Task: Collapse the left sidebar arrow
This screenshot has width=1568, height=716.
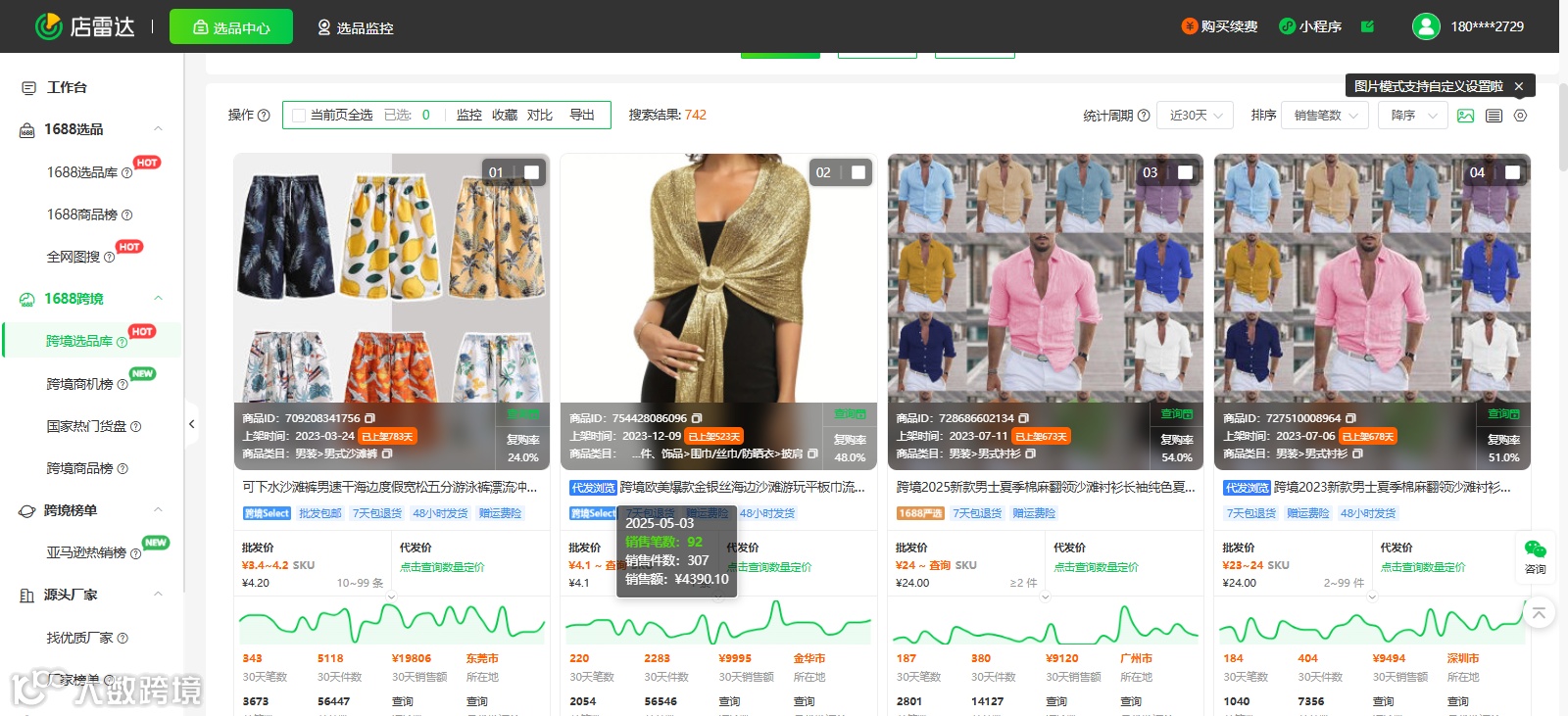Action: (191, 424)
